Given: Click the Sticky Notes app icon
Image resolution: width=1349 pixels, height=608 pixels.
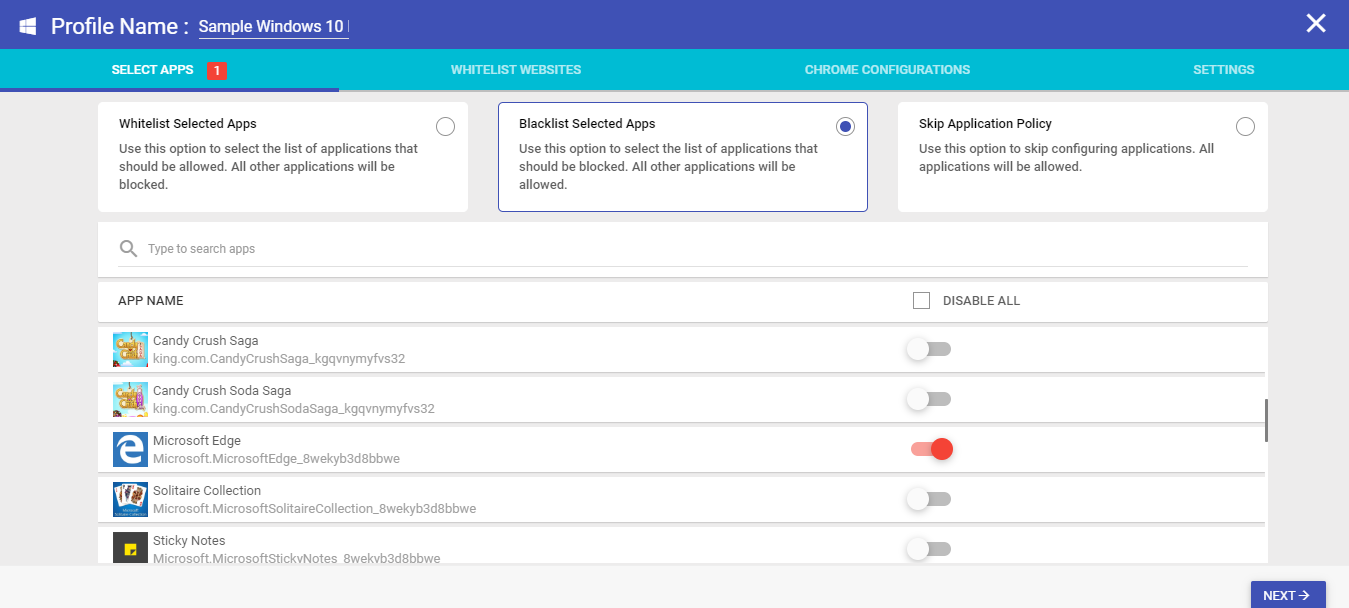Looking at the screenshot, I should (x=130, y=548).
